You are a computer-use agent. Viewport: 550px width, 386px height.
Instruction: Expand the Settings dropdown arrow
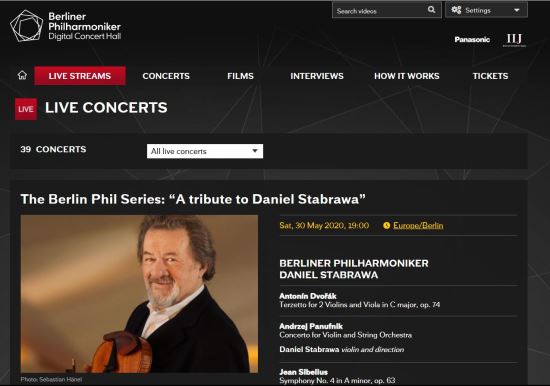point(517,10)
